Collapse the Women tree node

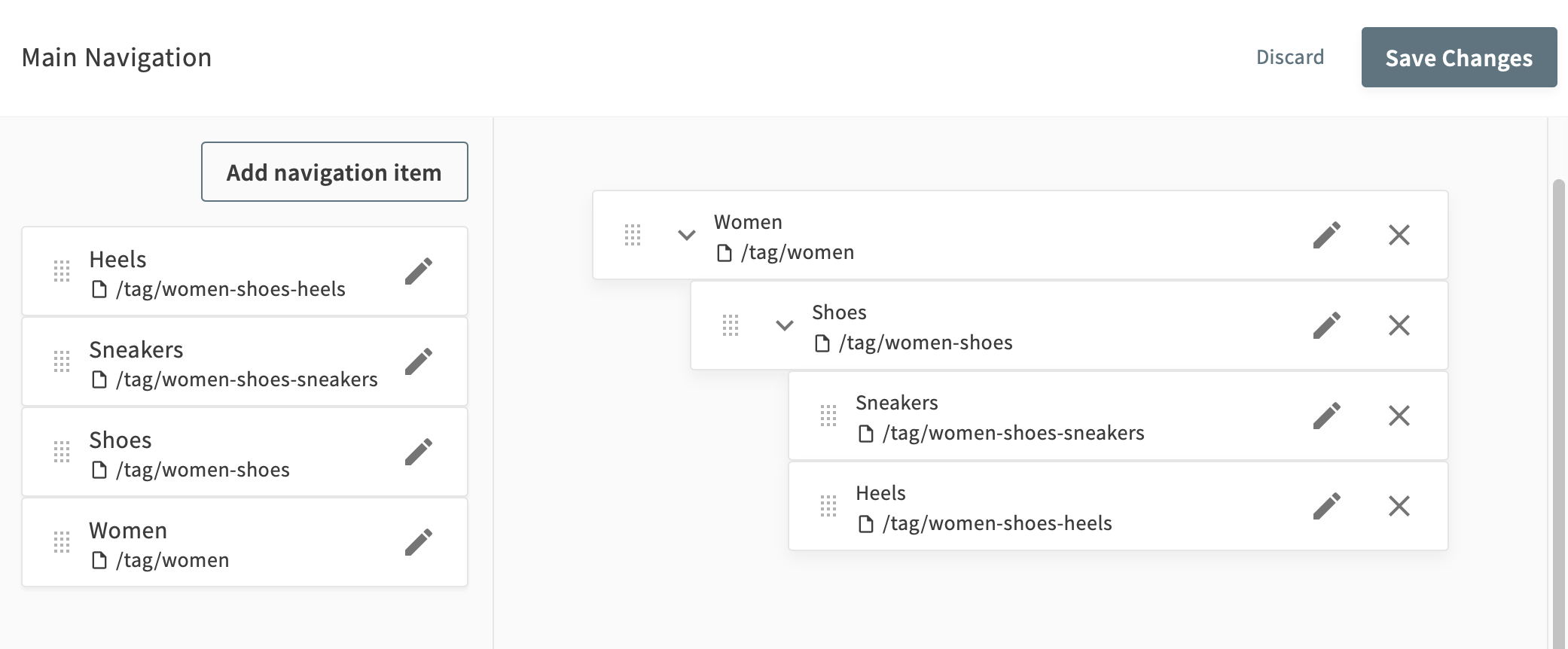pyautogui.click(x=687, y=235)
